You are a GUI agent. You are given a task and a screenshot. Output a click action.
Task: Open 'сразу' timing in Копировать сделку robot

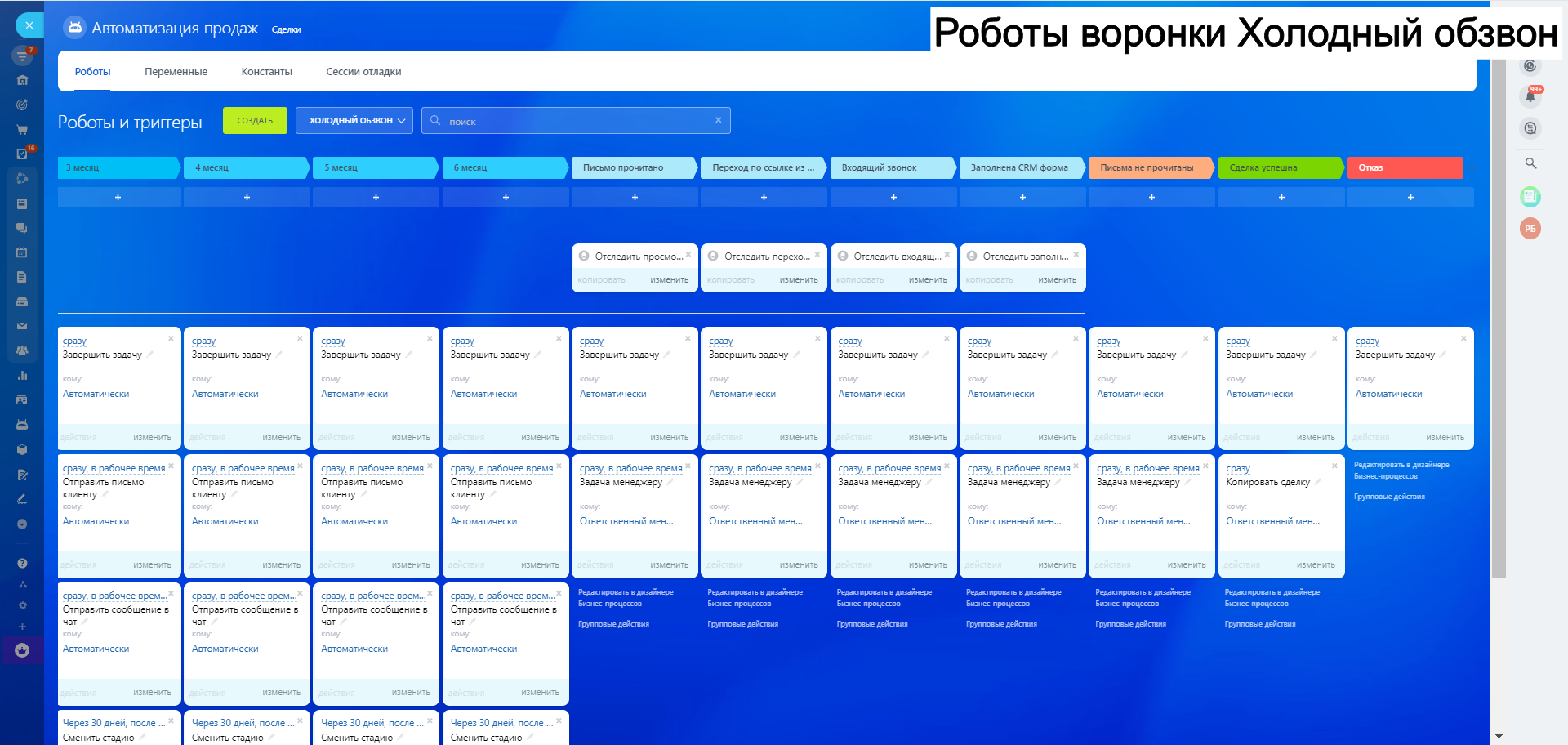click(1237, 468)
